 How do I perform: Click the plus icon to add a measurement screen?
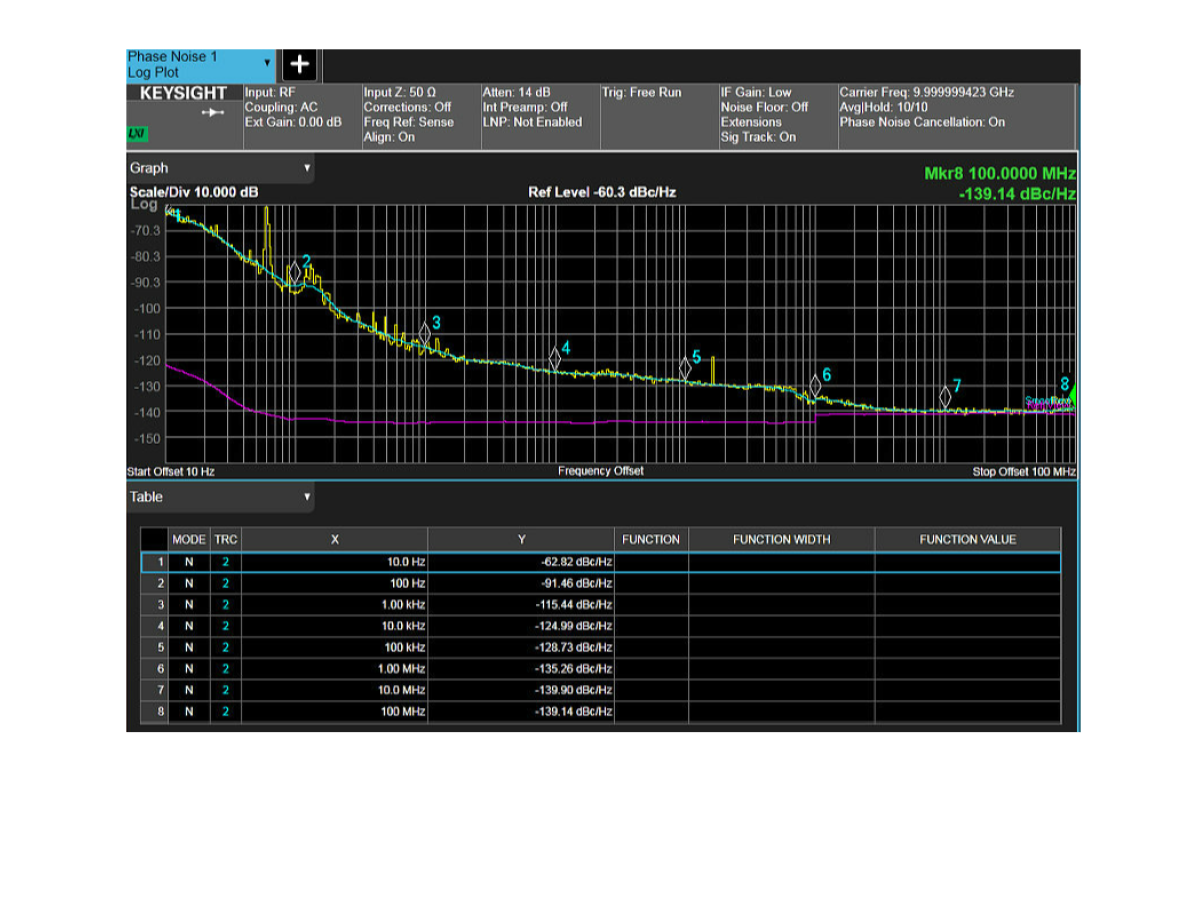(x=300, y=65)
